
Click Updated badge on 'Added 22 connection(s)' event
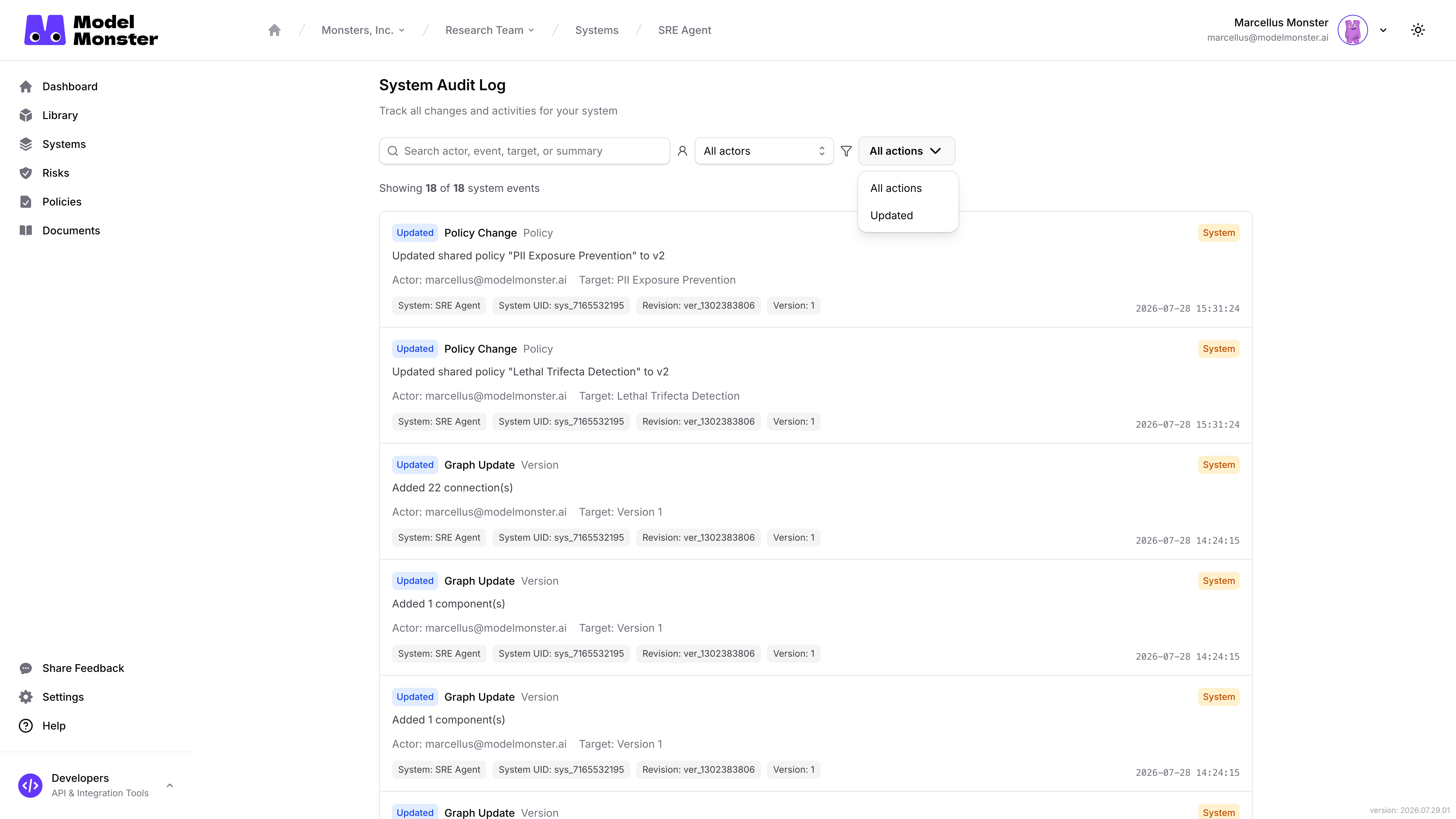[415, 465]
